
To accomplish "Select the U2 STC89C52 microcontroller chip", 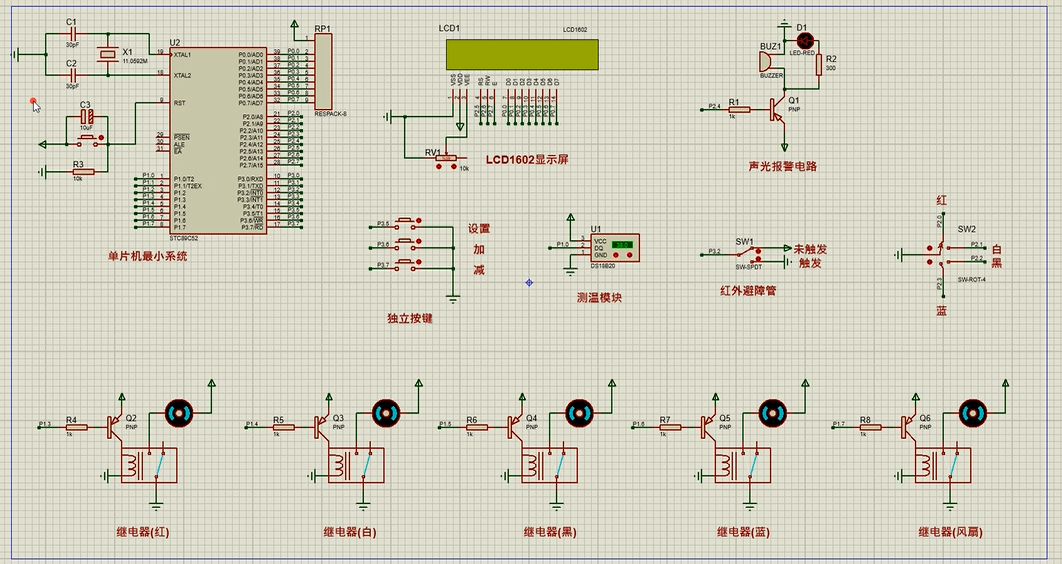I will pyautogui.click(x=218, y=141).
